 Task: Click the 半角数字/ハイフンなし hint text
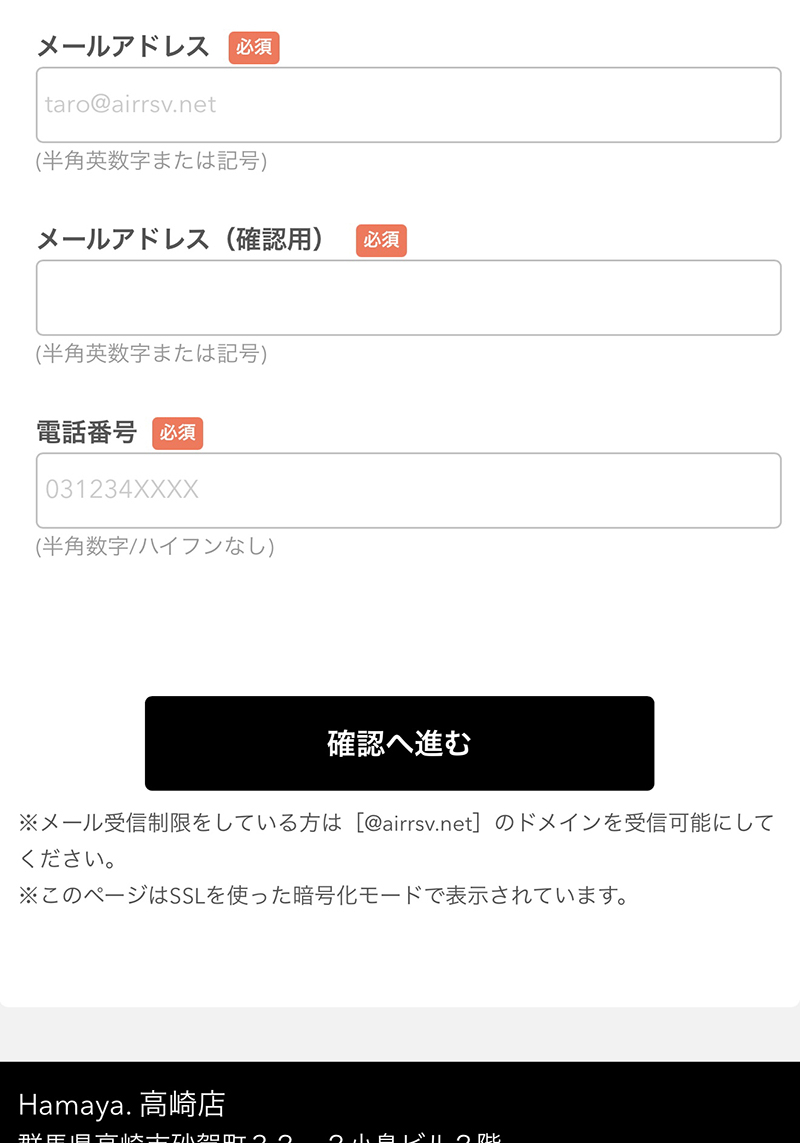point(155,547)
